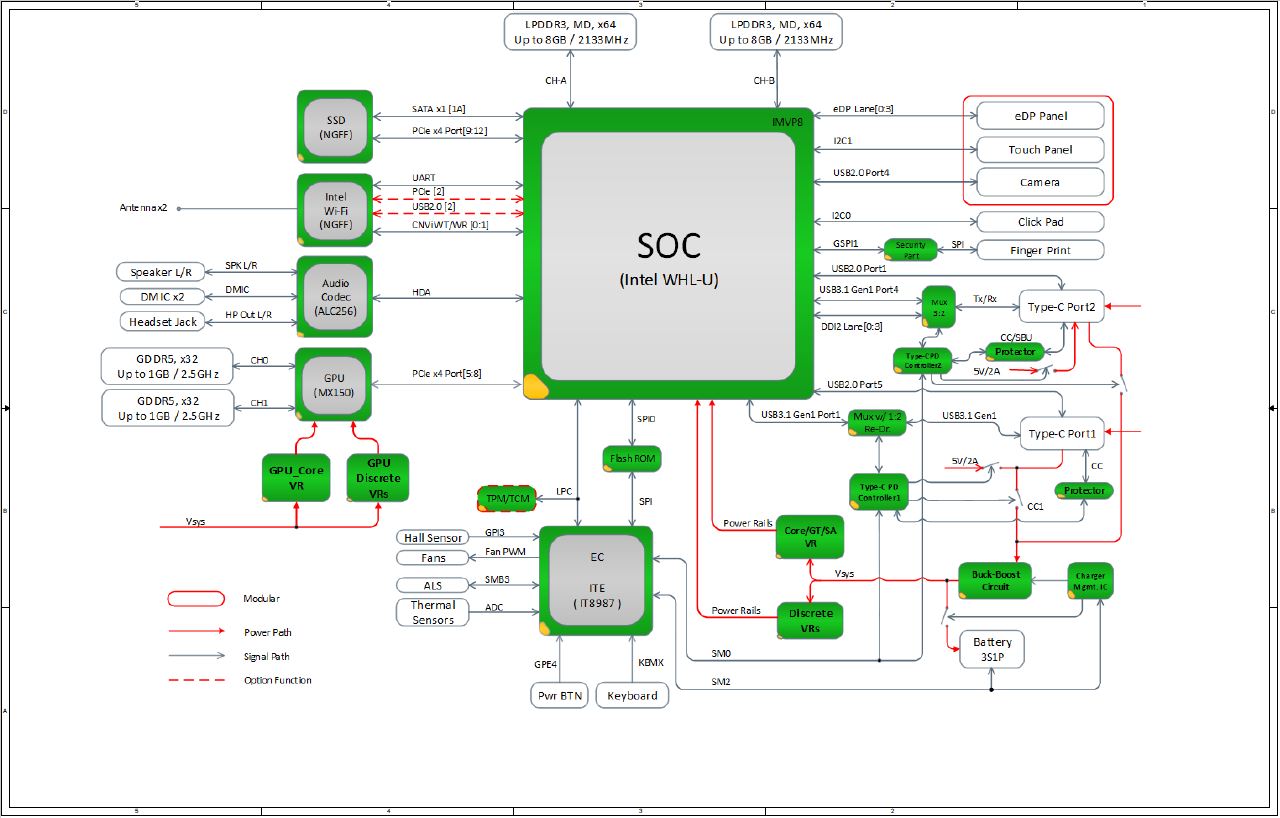Image resolution: width=1280 pixels, height=818 pixels.
Task: Select the Charger Mgmt. IC block
Action: [1090, 581]
